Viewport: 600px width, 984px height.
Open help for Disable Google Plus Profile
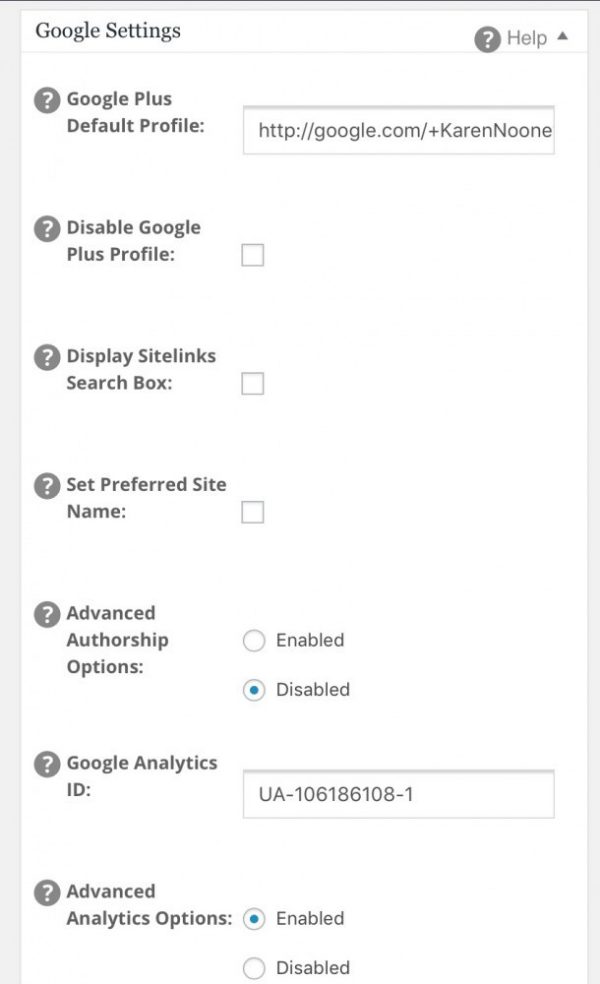pyautogui.click(x=46, y=228)
